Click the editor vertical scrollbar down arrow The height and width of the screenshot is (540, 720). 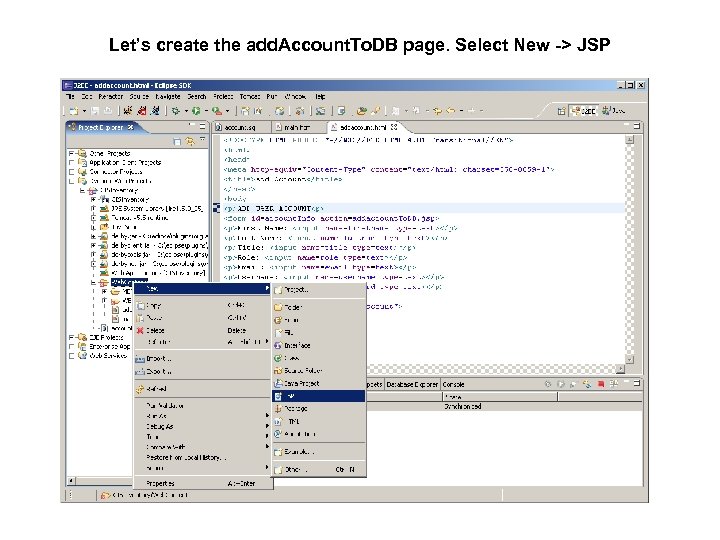tap(630, 360)
